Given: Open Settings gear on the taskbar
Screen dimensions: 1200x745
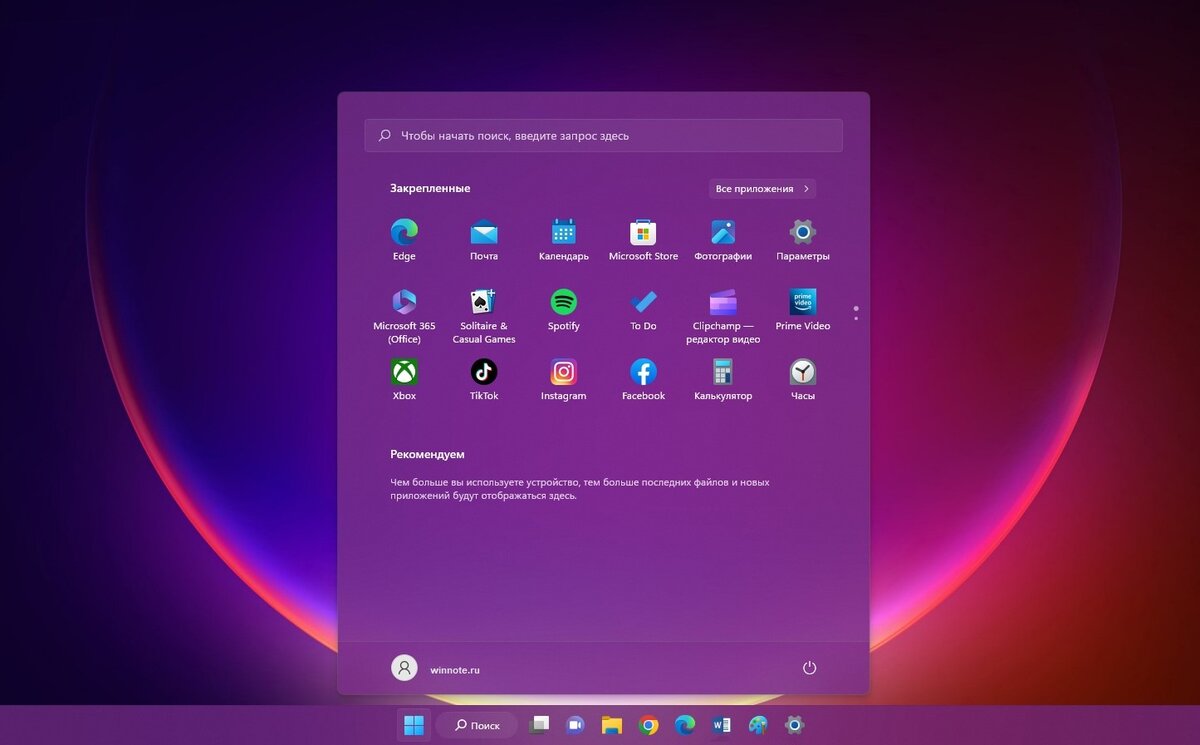Looking at the screenshot, I should point(795,725).
